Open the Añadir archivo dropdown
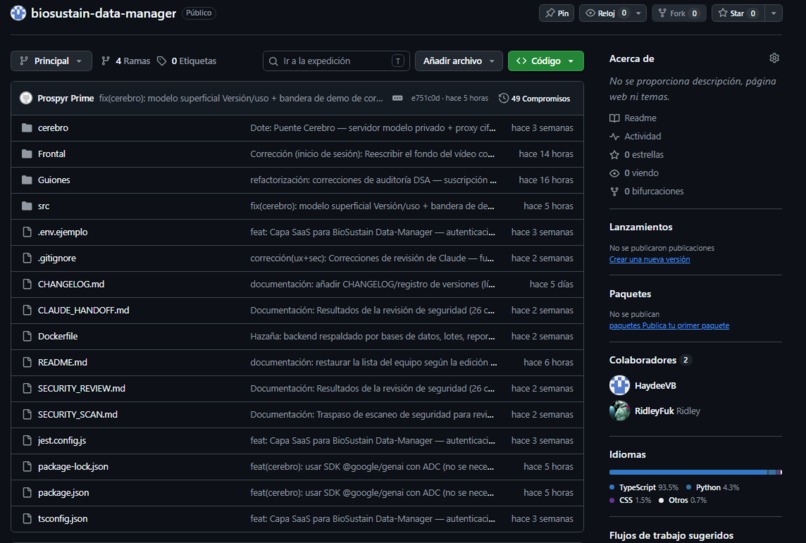The height and width of the screenshot is (543, 806). (459, 61)
